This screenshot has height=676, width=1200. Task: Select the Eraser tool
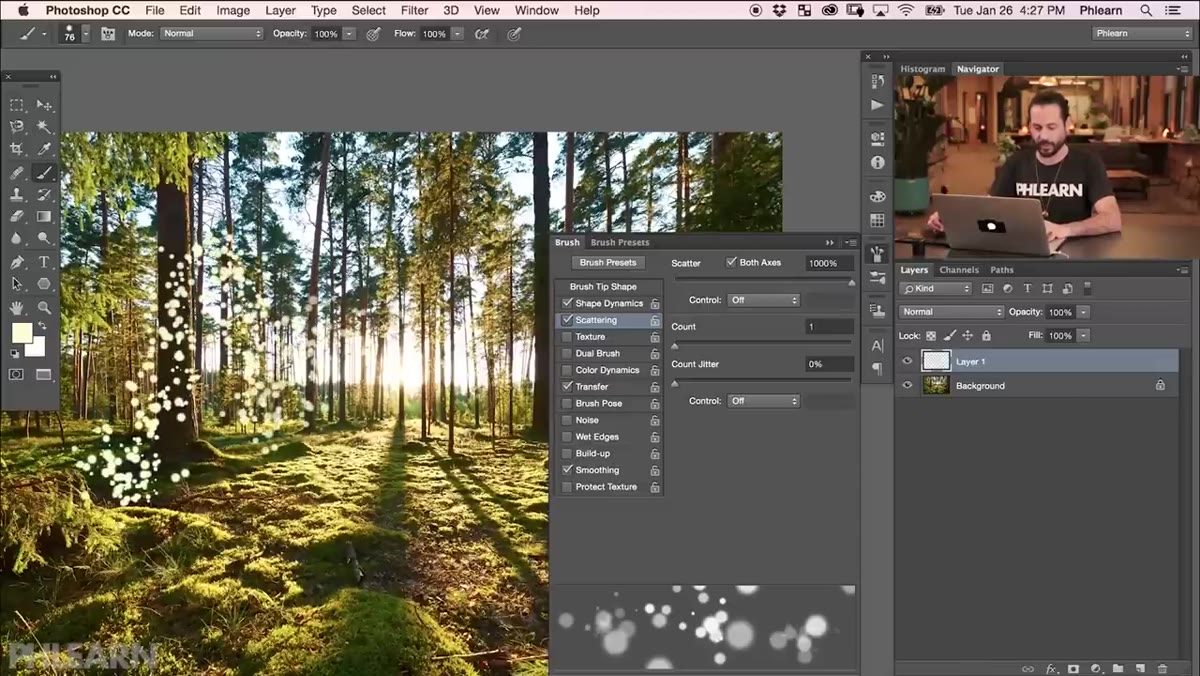[x=17, y=216]
